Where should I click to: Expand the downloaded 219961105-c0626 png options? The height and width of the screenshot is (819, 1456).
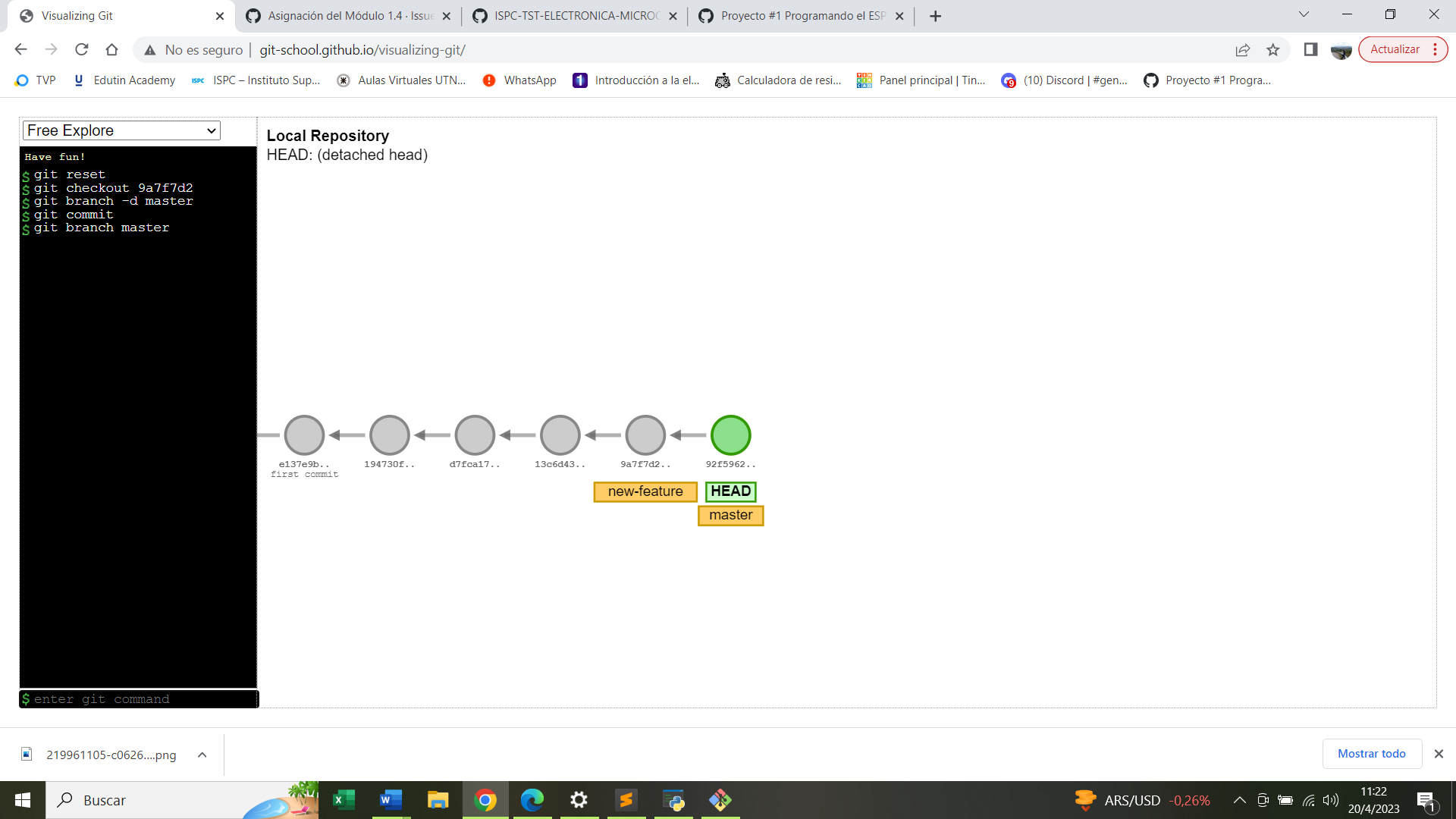[202, 755]
